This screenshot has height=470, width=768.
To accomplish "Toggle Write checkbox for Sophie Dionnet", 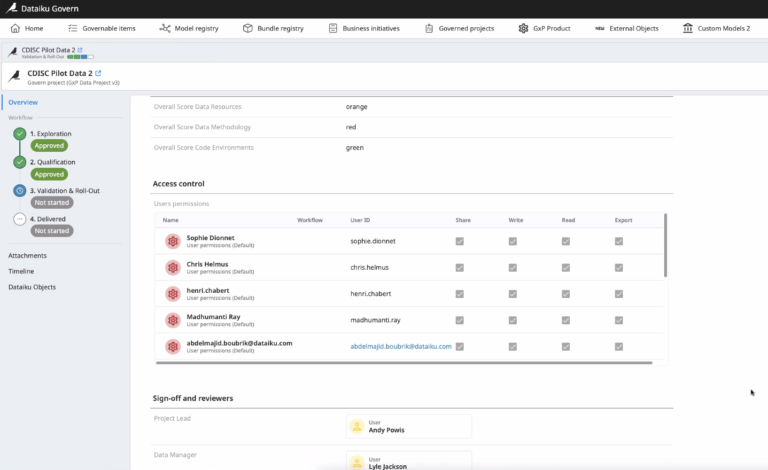I will (512, 241).
